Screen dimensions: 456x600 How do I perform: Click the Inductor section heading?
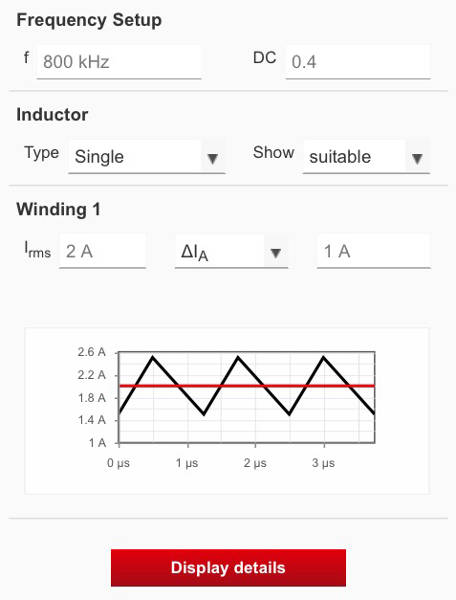(52, 115)
